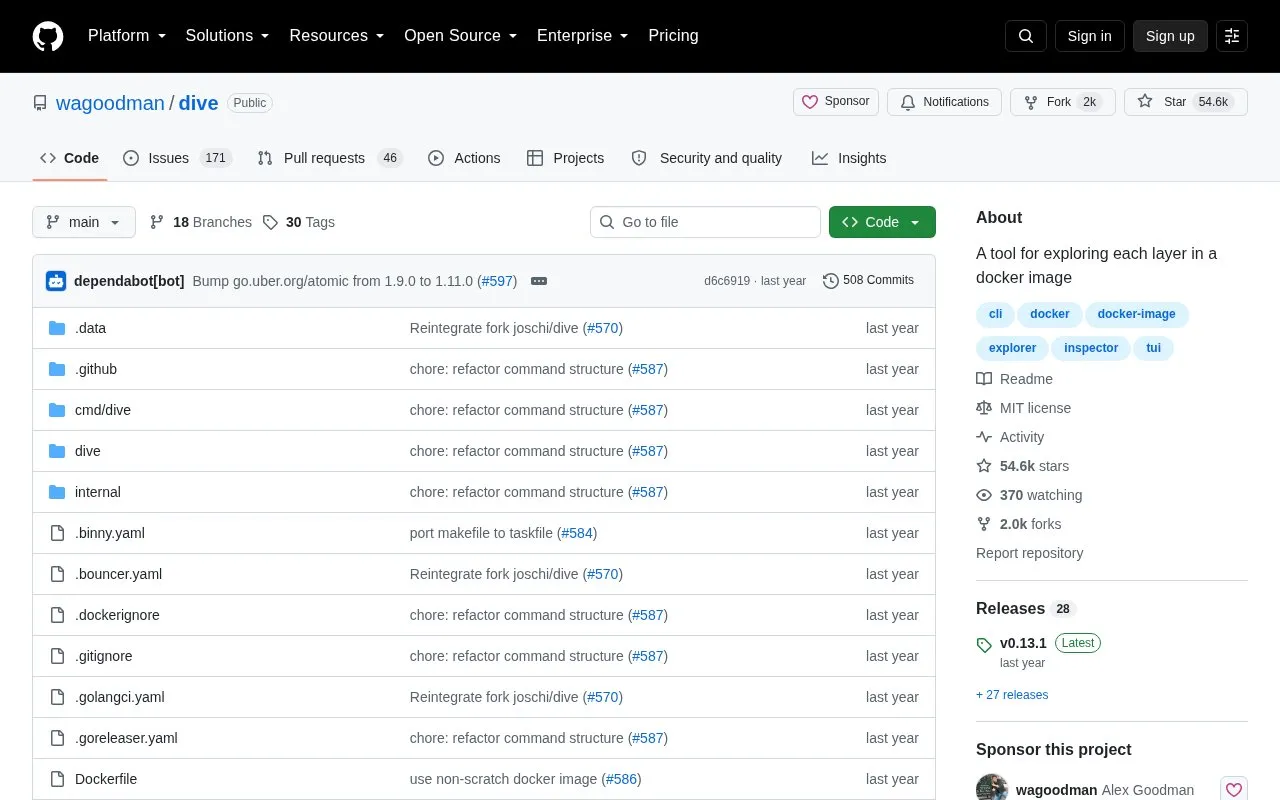Click the .data folder icon
1280x800 pixels.
(x=57, y=328)
